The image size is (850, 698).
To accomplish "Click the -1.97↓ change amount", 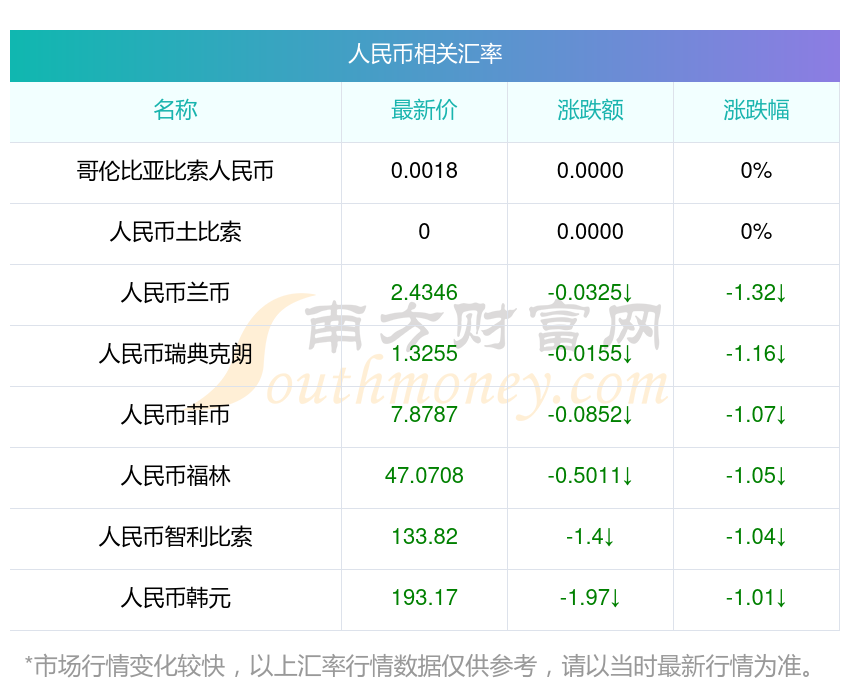I will coord(590,598).
